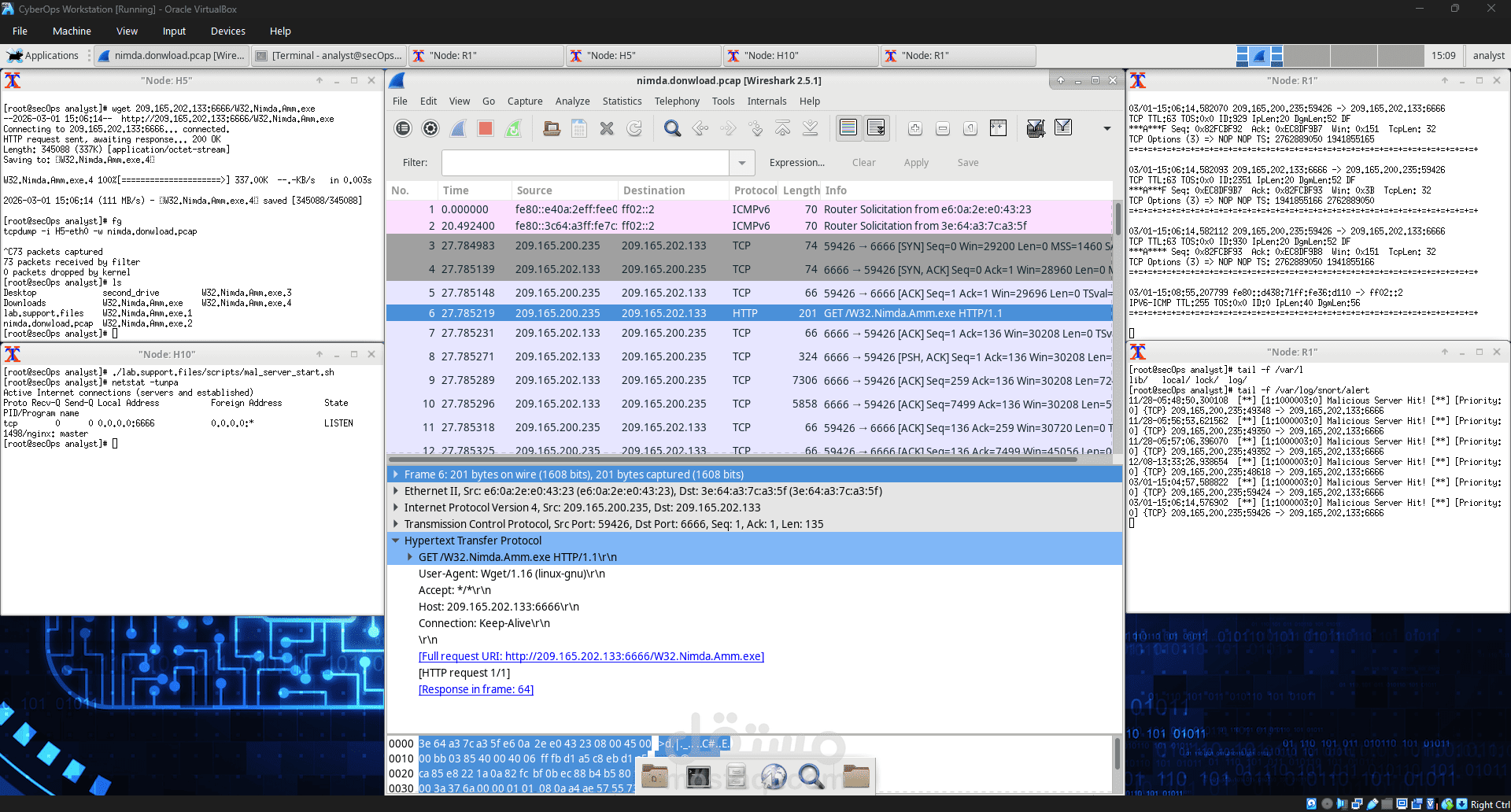Toggle auto-scroll in live capture
The width and height of the screenshot is (1511, 812).
[876, 127]
